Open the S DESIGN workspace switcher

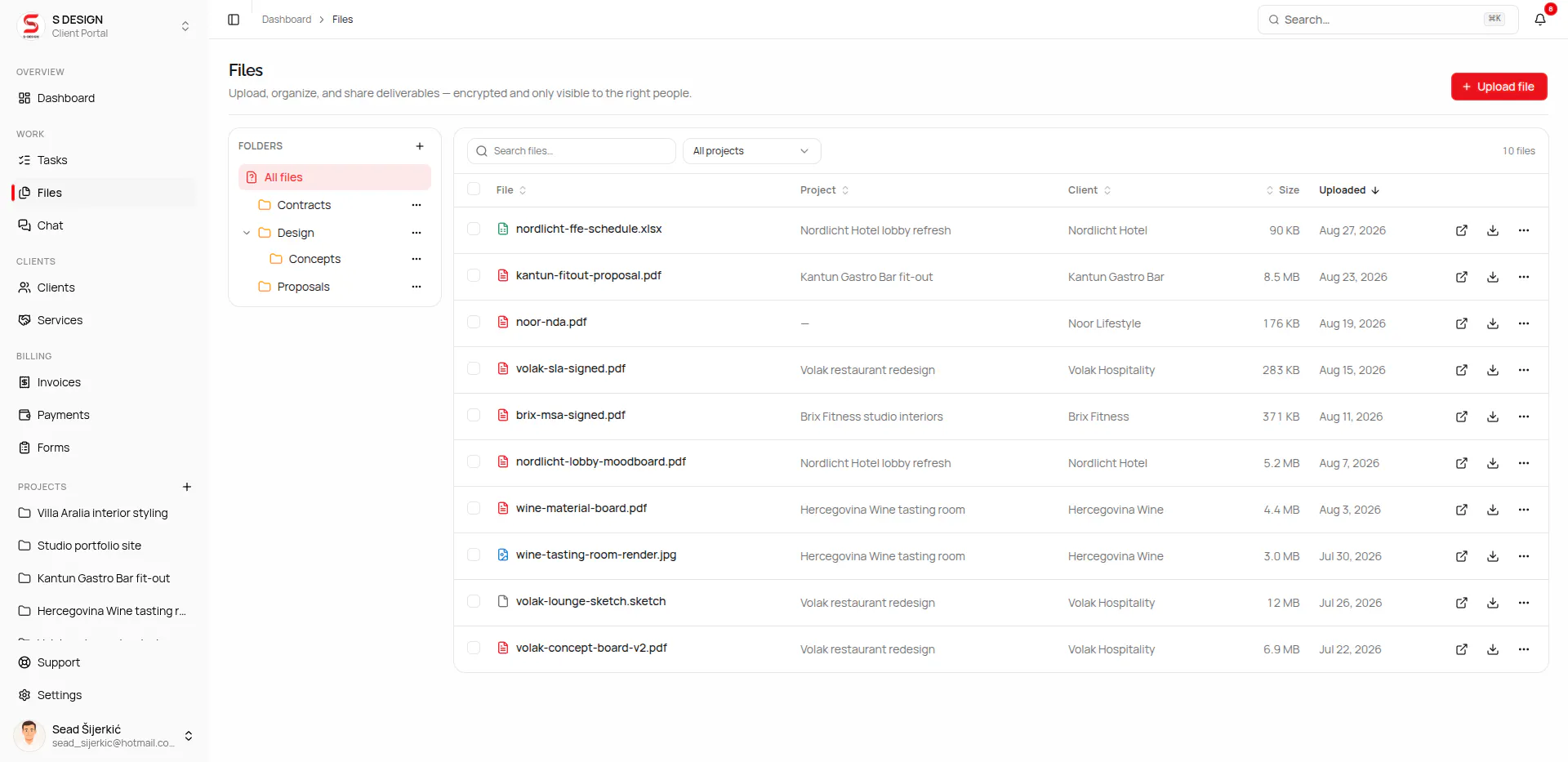point(105,26)
